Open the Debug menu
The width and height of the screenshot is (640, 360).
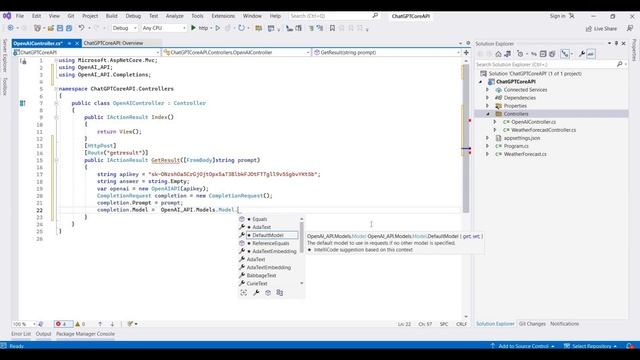(133, 16)
